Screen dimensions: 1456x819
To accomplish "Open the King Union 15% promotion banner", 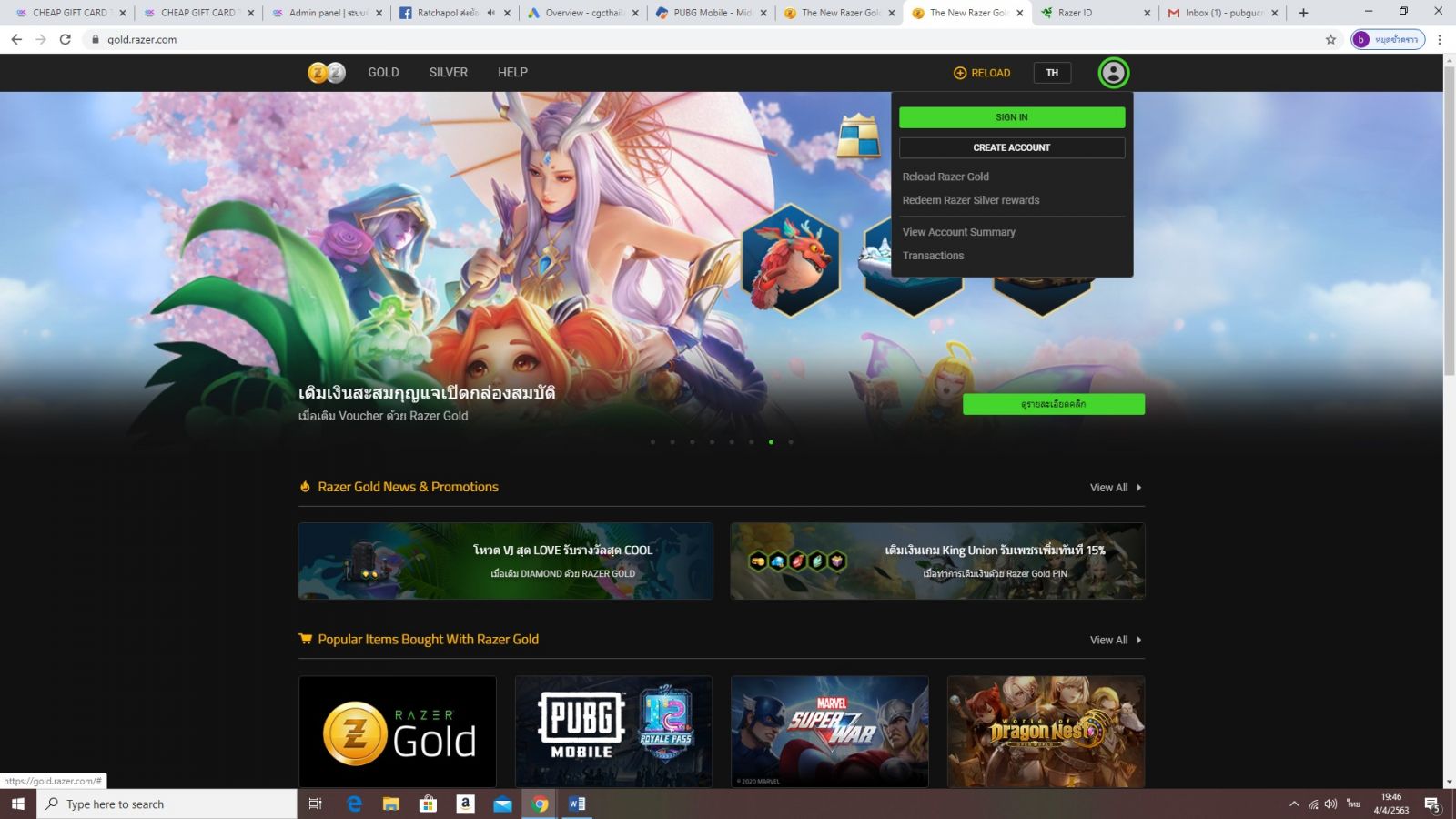I will (937, 561).
